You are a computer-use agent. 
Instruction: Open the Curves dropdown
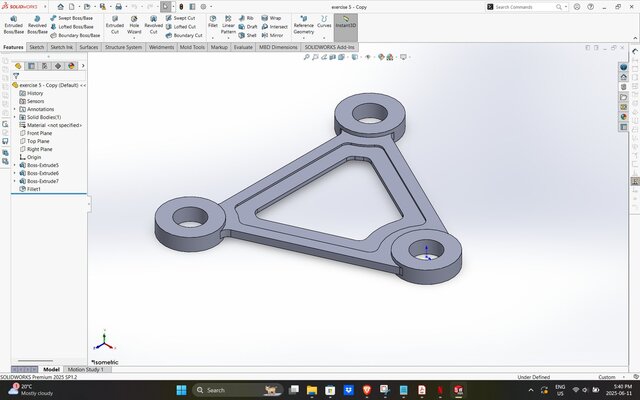[x=324, y=23]
